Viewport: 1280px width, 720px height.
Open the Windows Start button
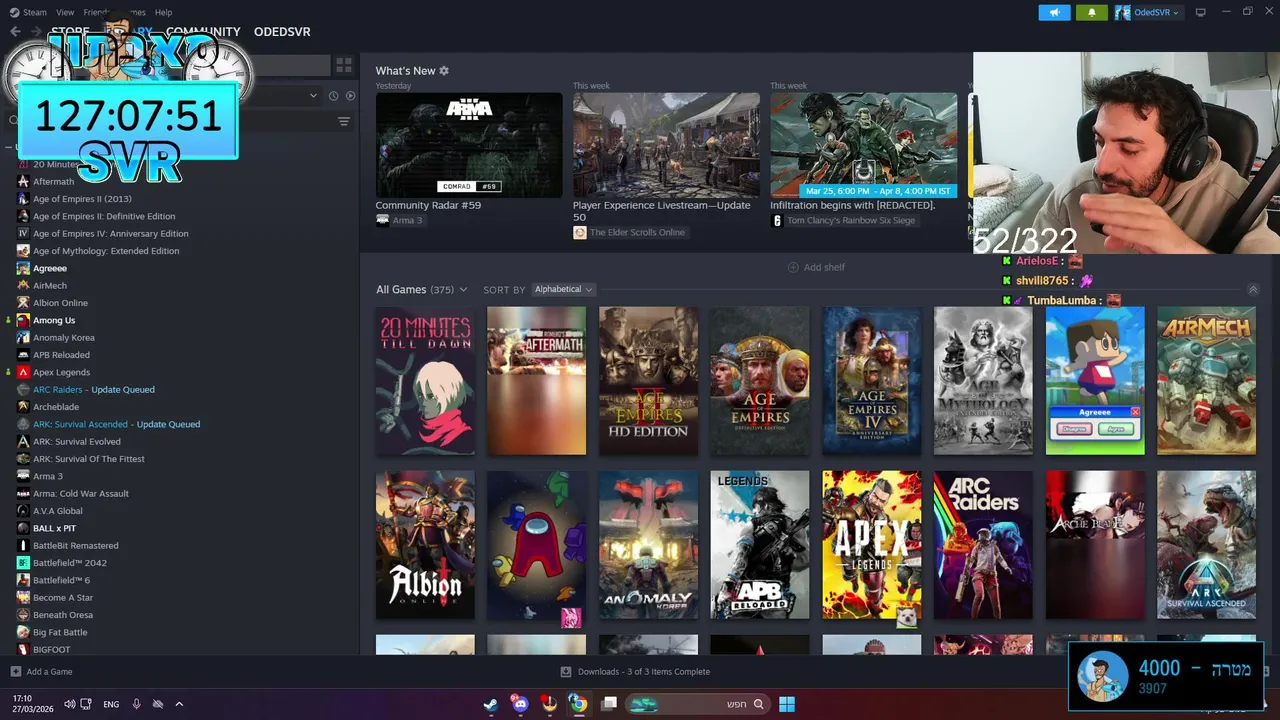787,704
